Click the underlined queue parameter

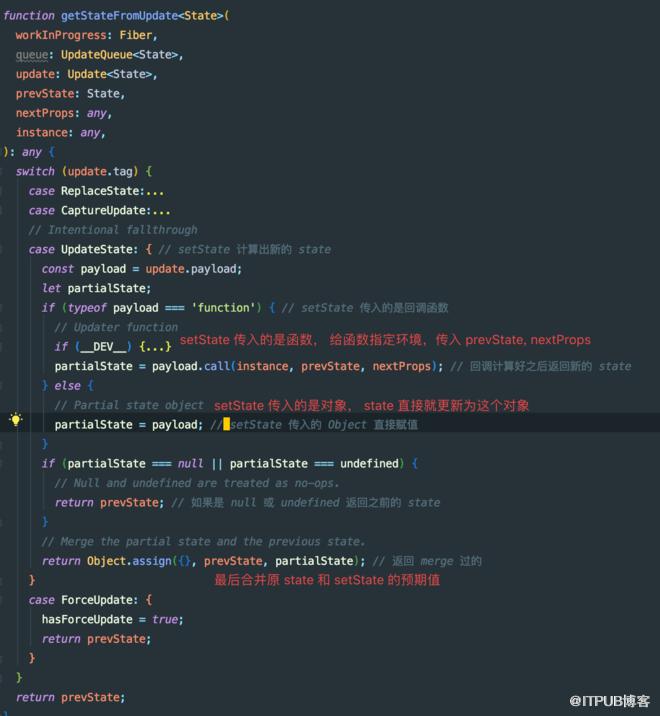click(32, 55)
